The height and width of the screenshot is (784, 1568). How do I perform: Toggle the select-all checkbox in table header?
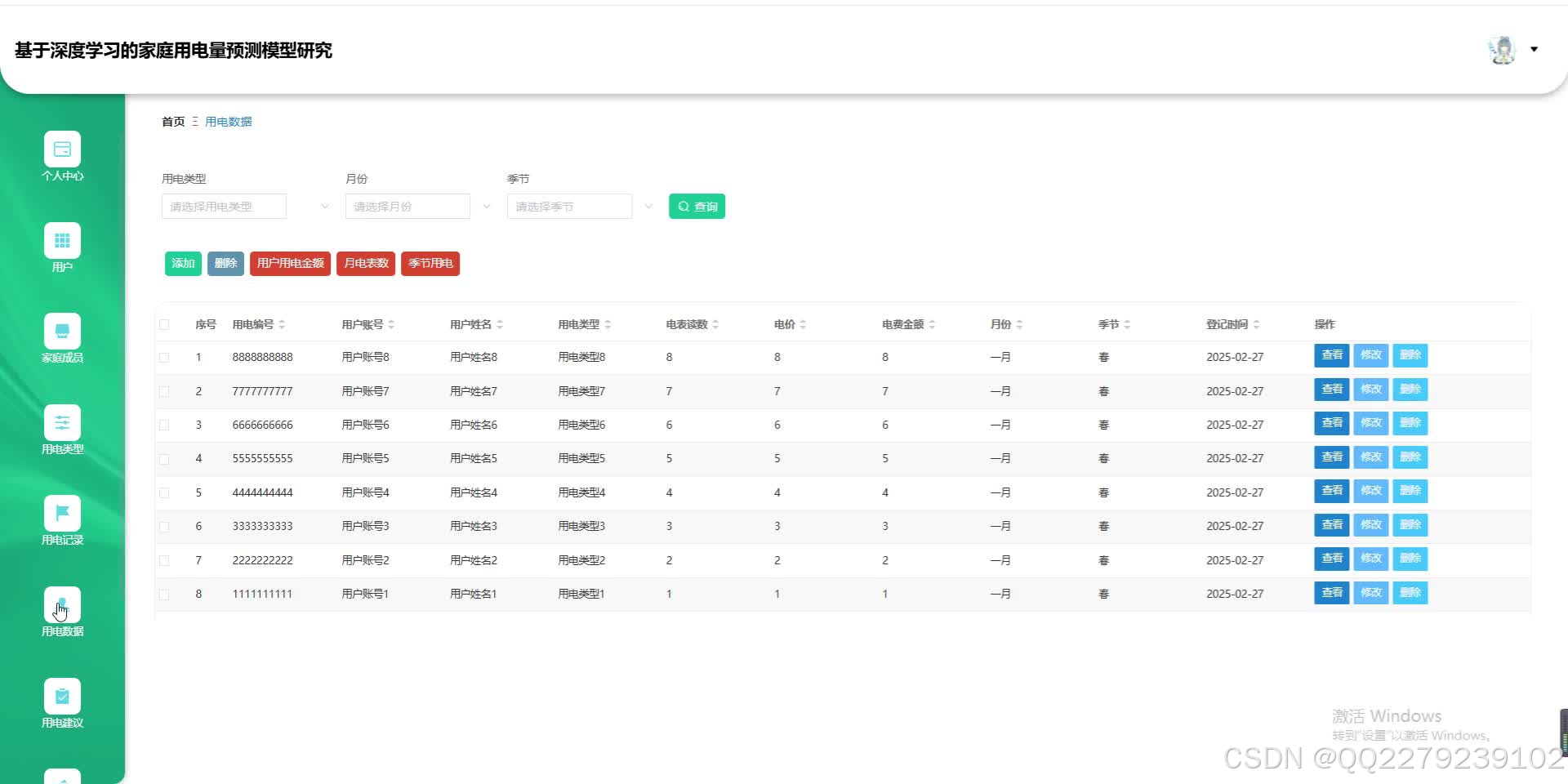(164, 324)
